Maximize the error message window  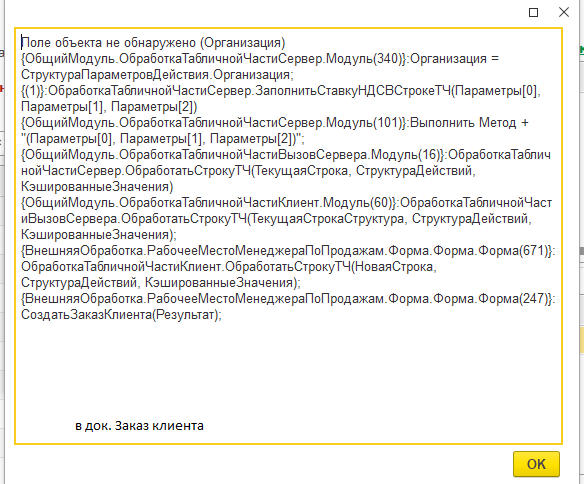tap(533, 13)
